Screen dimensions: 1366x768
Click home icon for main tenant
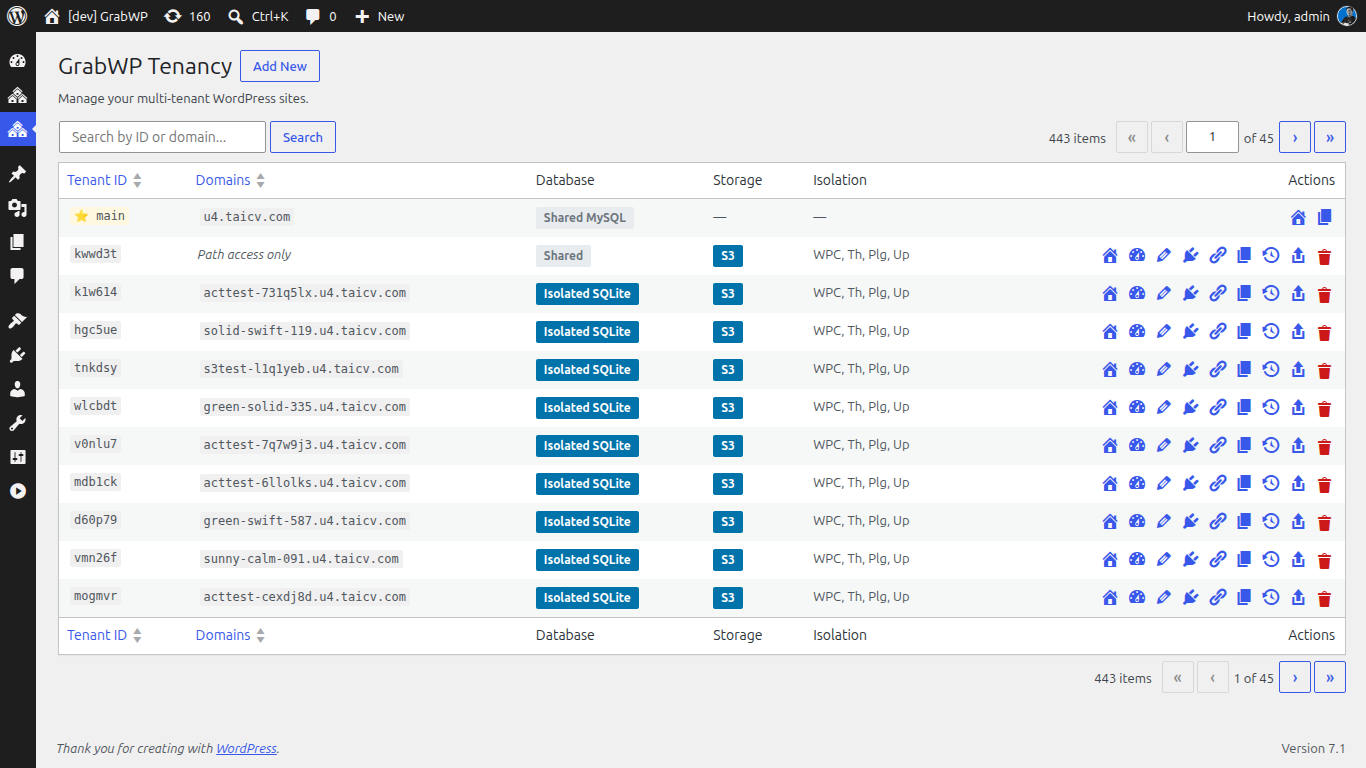point(1298,218)
